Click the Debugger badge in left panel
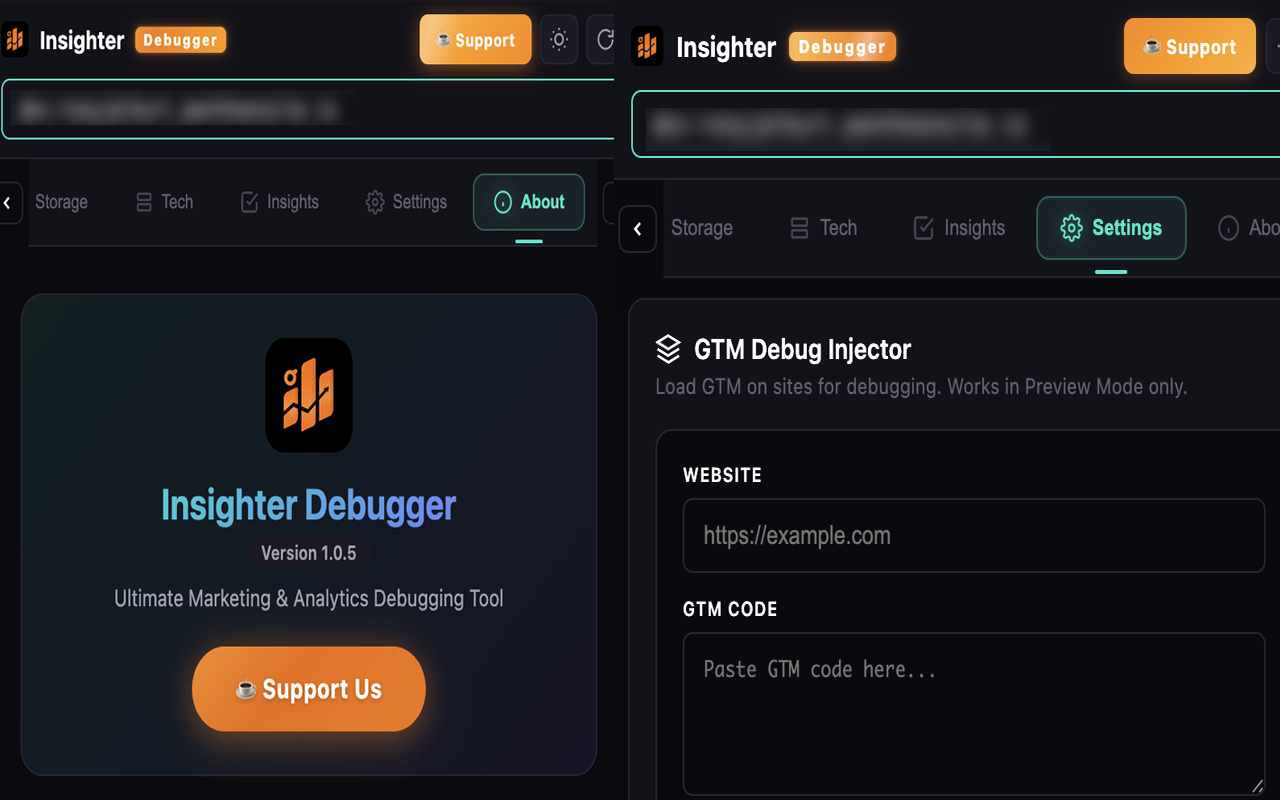 (x=180, y=40)
